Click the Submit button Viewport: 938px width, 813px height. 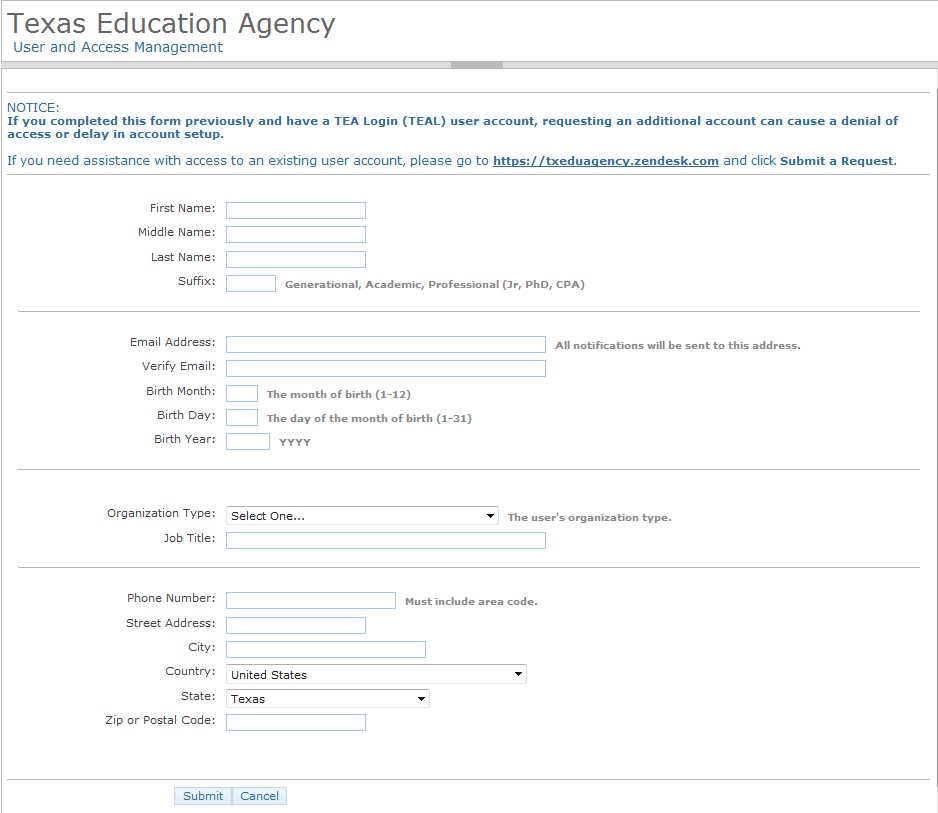click(x=202, y=795)
